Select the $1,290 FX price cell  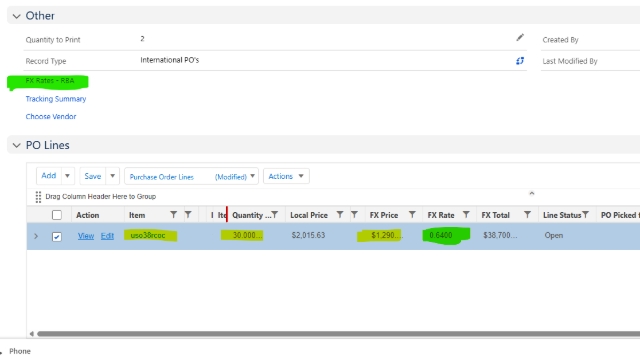coord(386,235)
